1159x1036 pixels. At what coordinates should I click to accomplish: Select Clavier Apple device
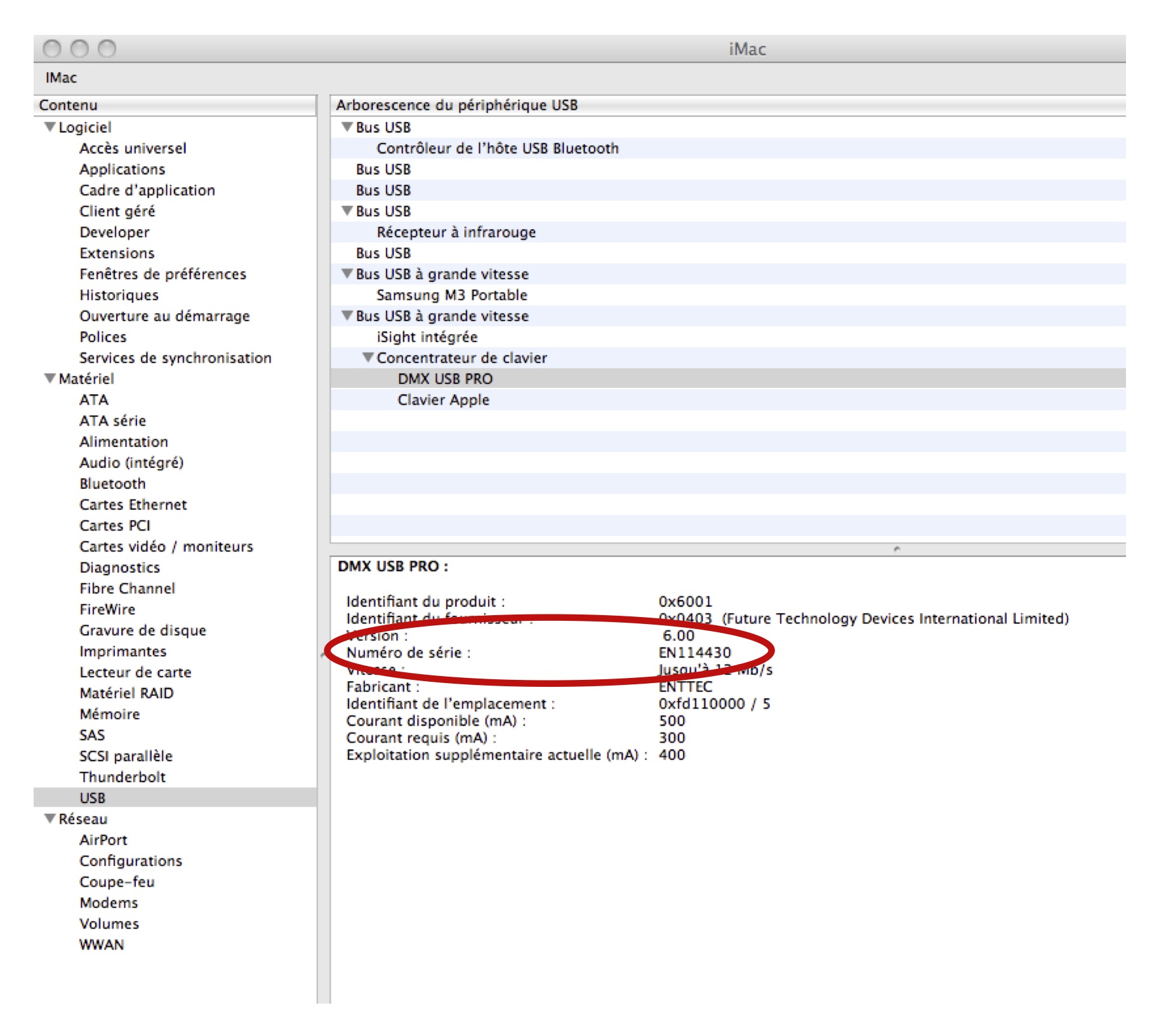tap(443, 399)
